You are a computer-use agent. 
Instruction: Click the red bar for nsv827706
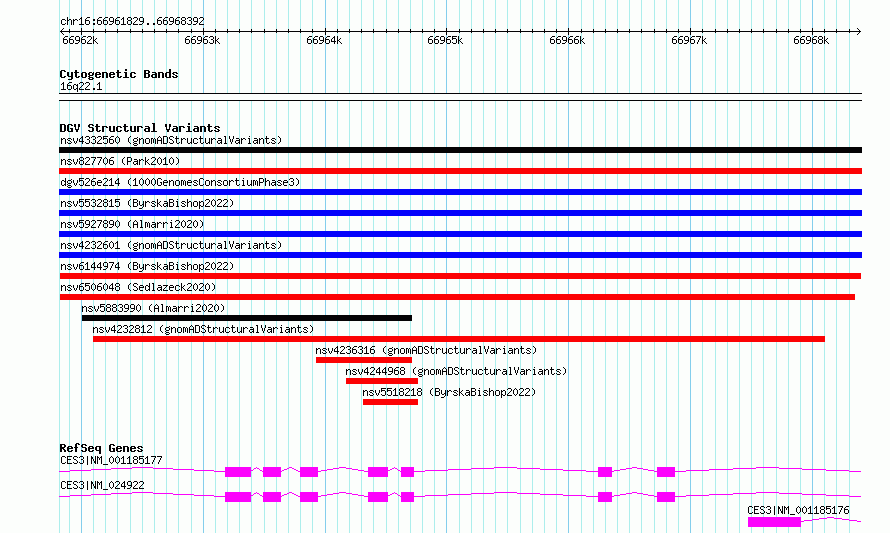[460, 171]
